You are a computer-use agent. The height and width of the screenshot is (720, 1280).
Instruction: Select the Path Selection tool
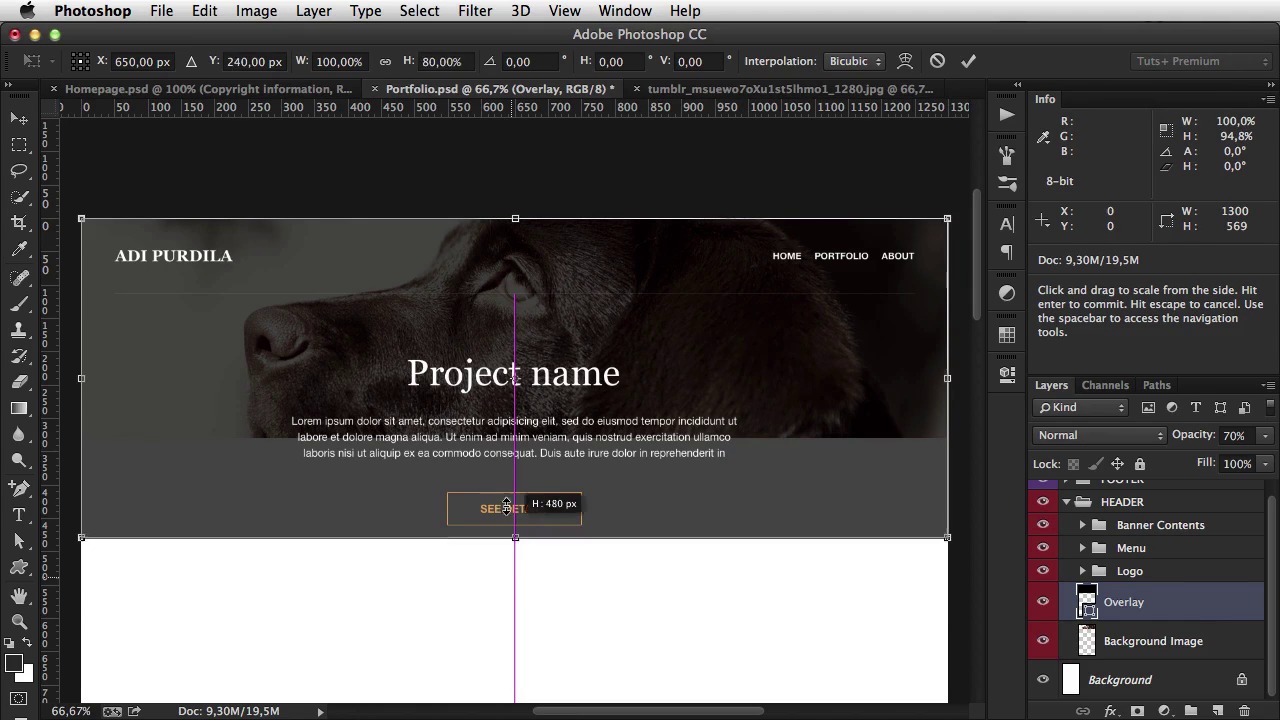[x=19, y=540]
